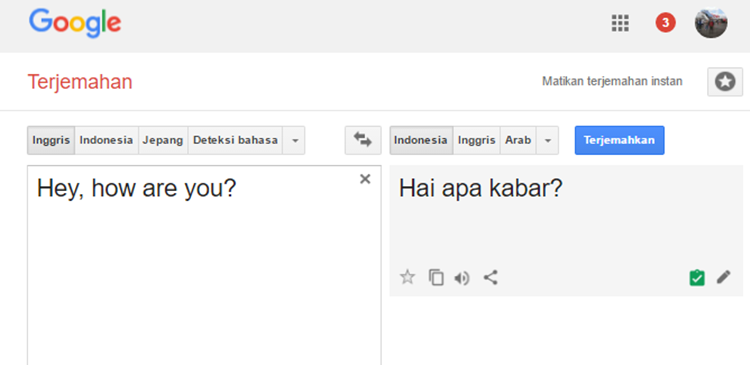
Task: Open the notifications badge showing 3
Action: click(665, 23)
